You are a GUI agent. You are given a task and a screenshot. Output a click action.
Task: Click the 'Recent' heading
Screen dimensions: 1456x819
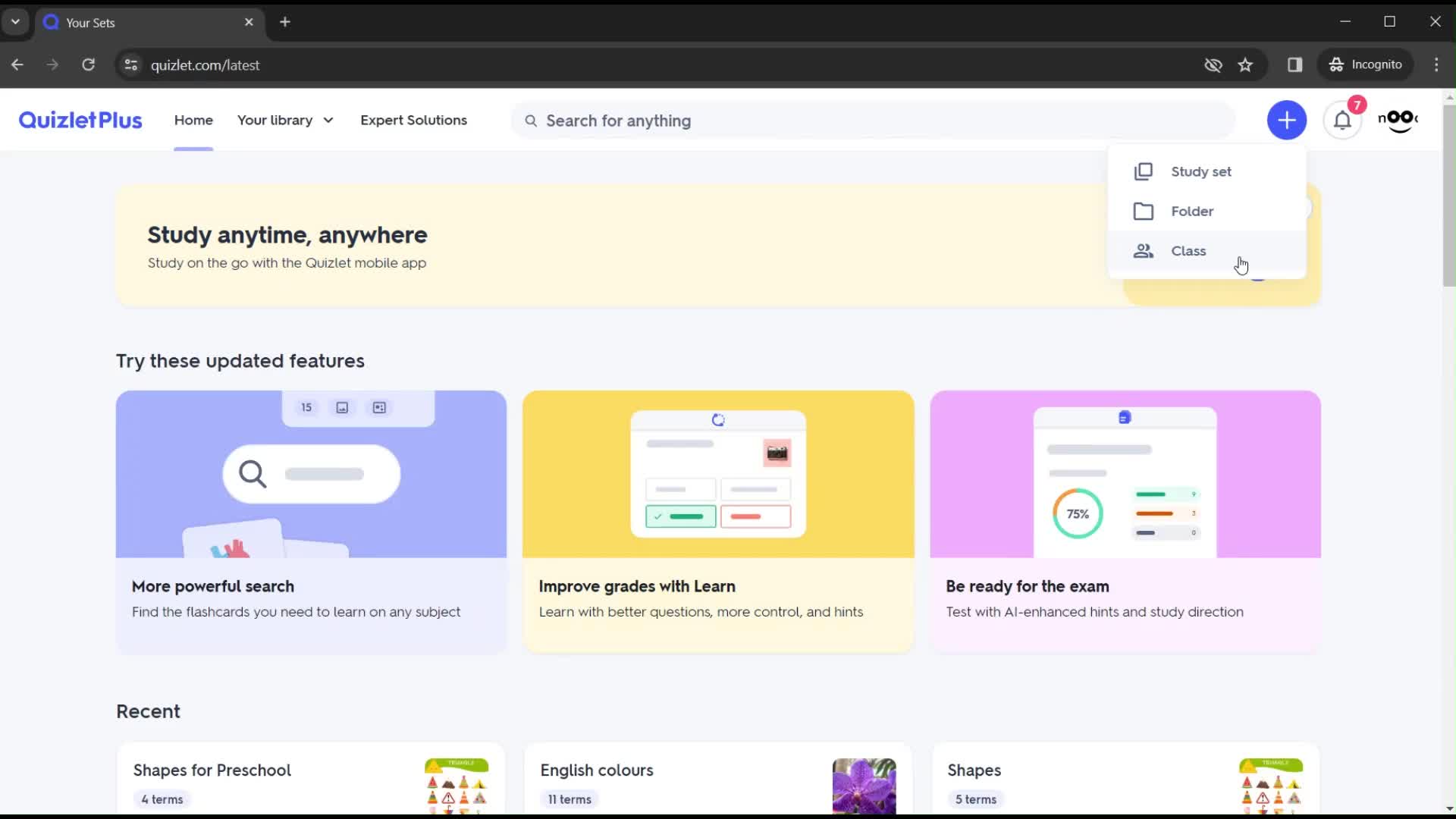click(148, 711)
